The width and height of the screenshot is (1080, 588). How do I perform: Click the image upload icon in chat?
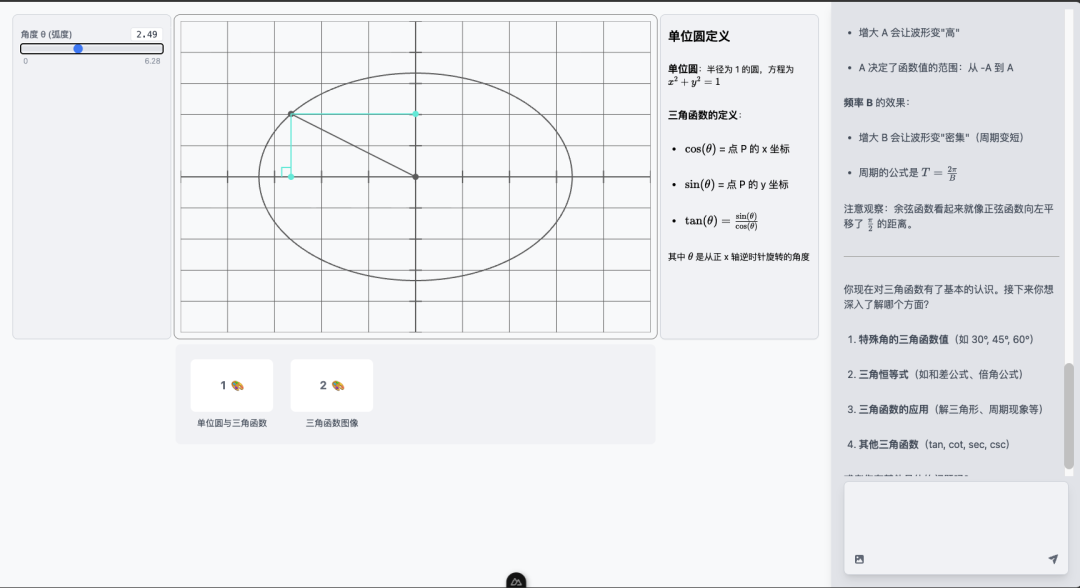(859, 559)
